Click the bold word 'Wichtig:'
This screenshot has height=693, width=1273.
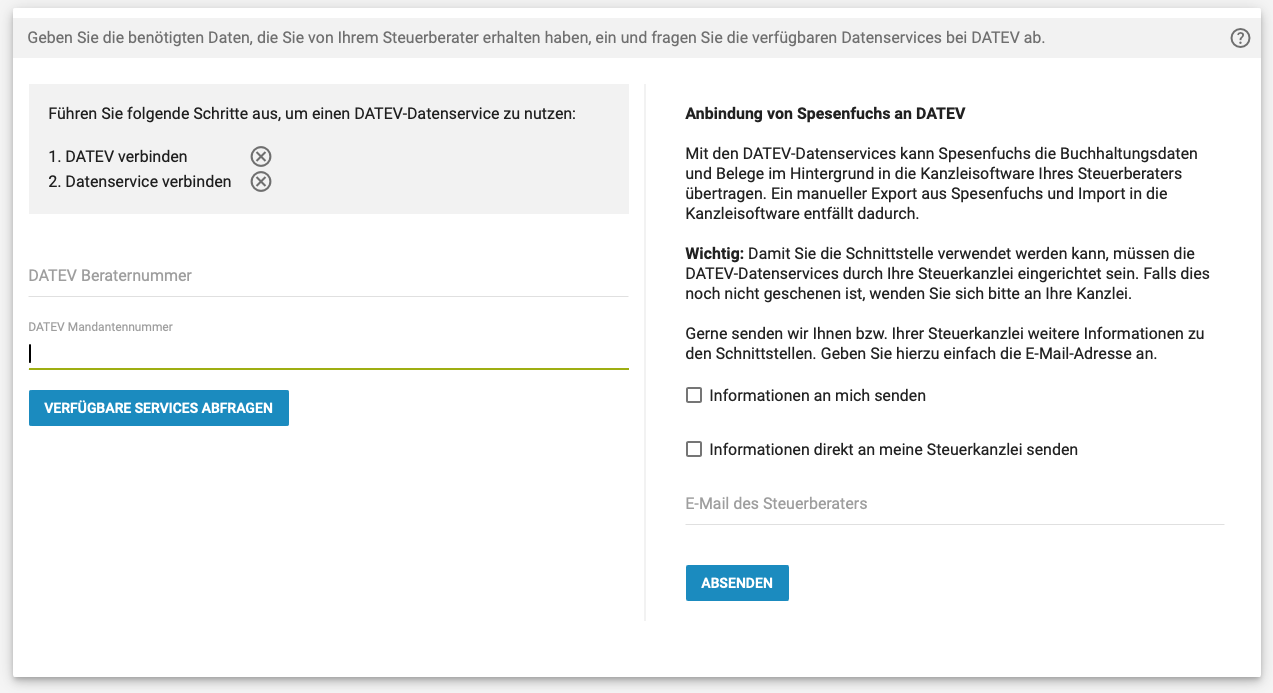(x=714, y=253)
